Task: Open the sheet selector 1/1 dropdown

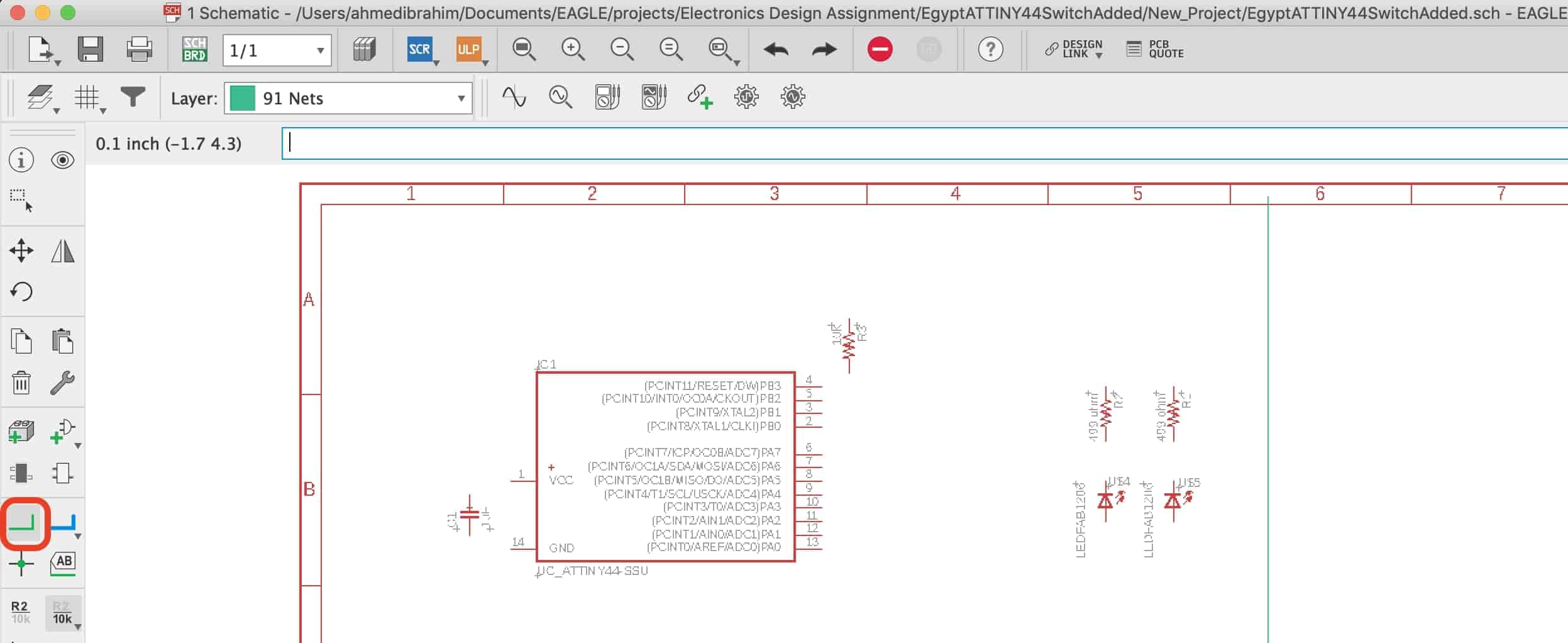Action: coord(277,50)
